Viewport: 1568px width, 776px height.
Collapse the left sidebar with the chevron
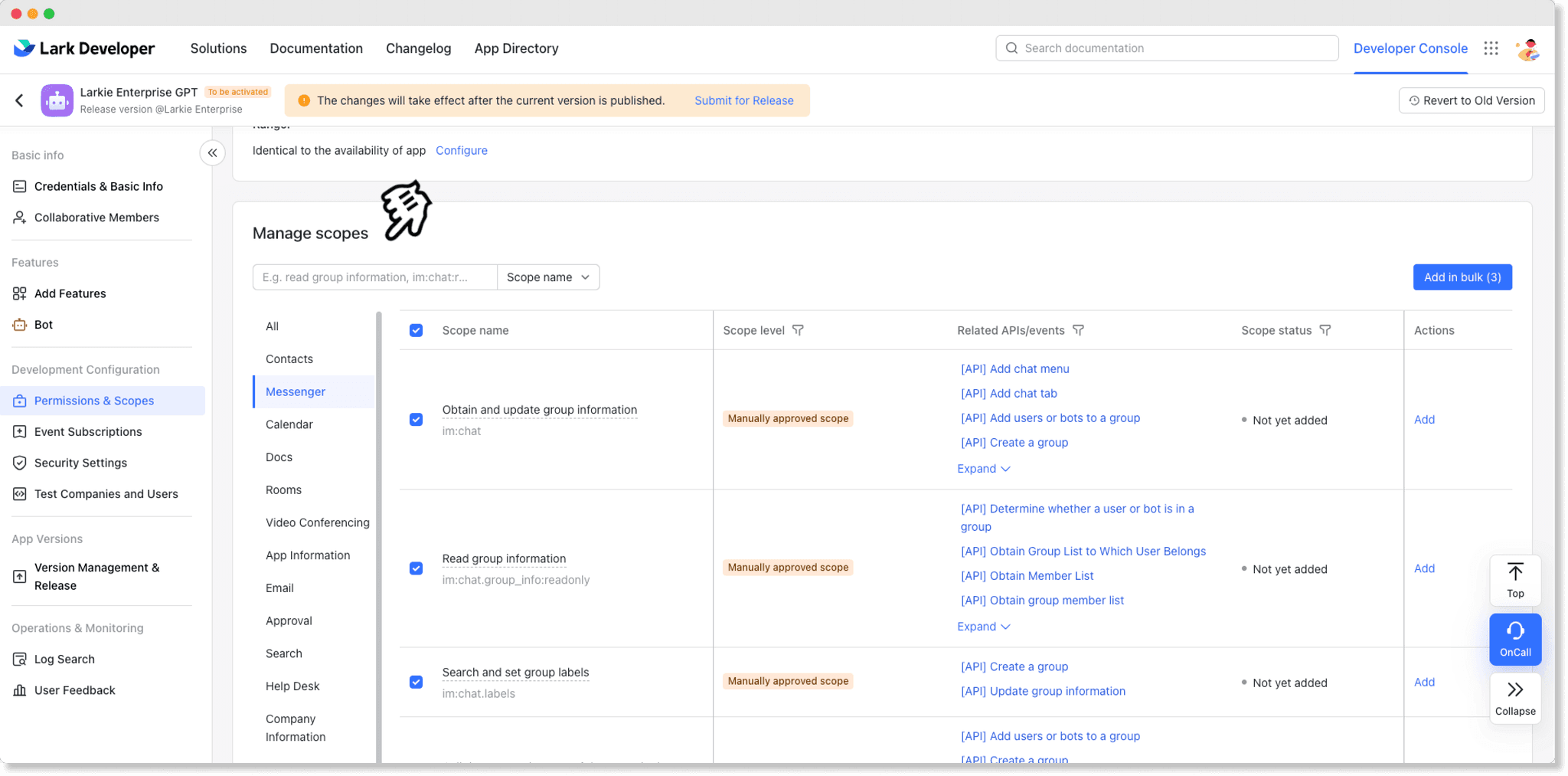(x=212, y=152)
